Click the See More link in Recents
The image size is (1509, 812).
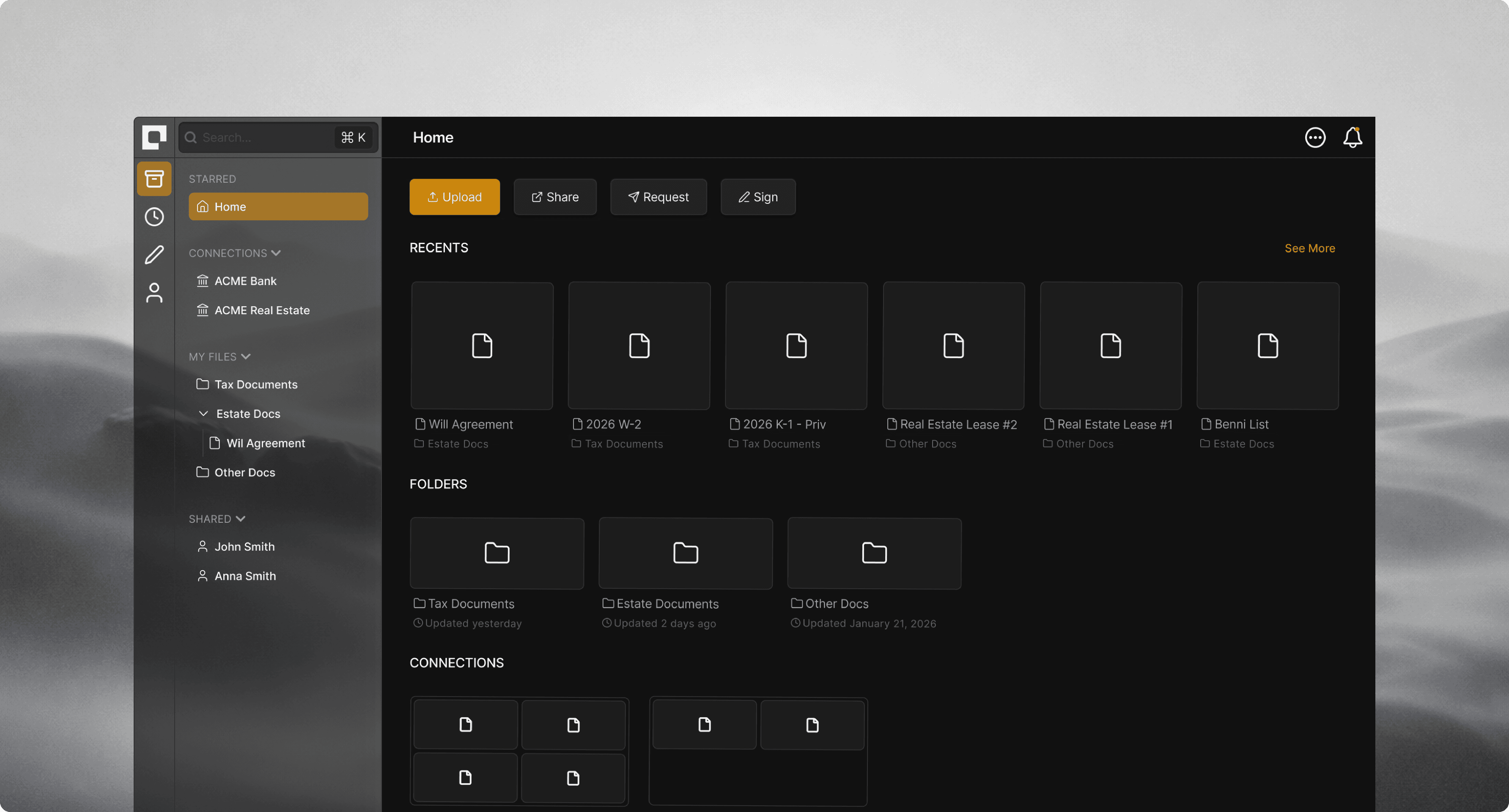point(1310,248)
